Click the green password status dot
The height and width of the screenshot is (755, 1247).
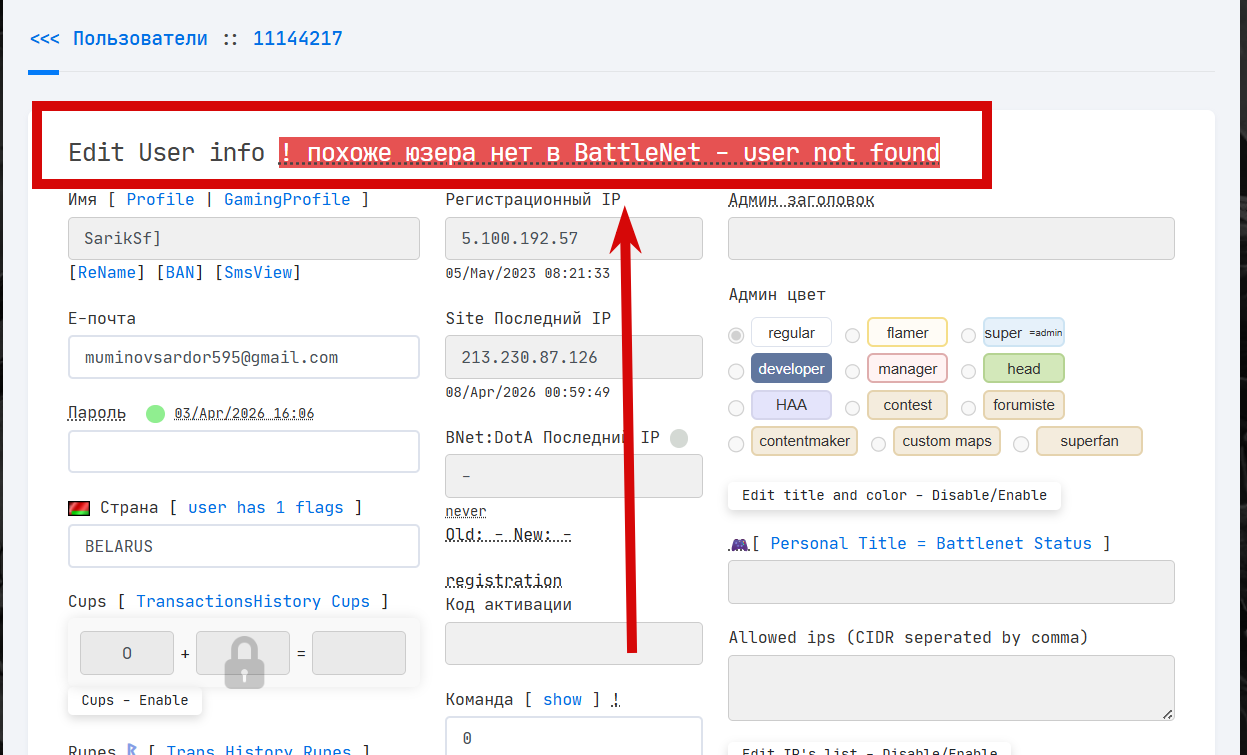click(155, 413)
